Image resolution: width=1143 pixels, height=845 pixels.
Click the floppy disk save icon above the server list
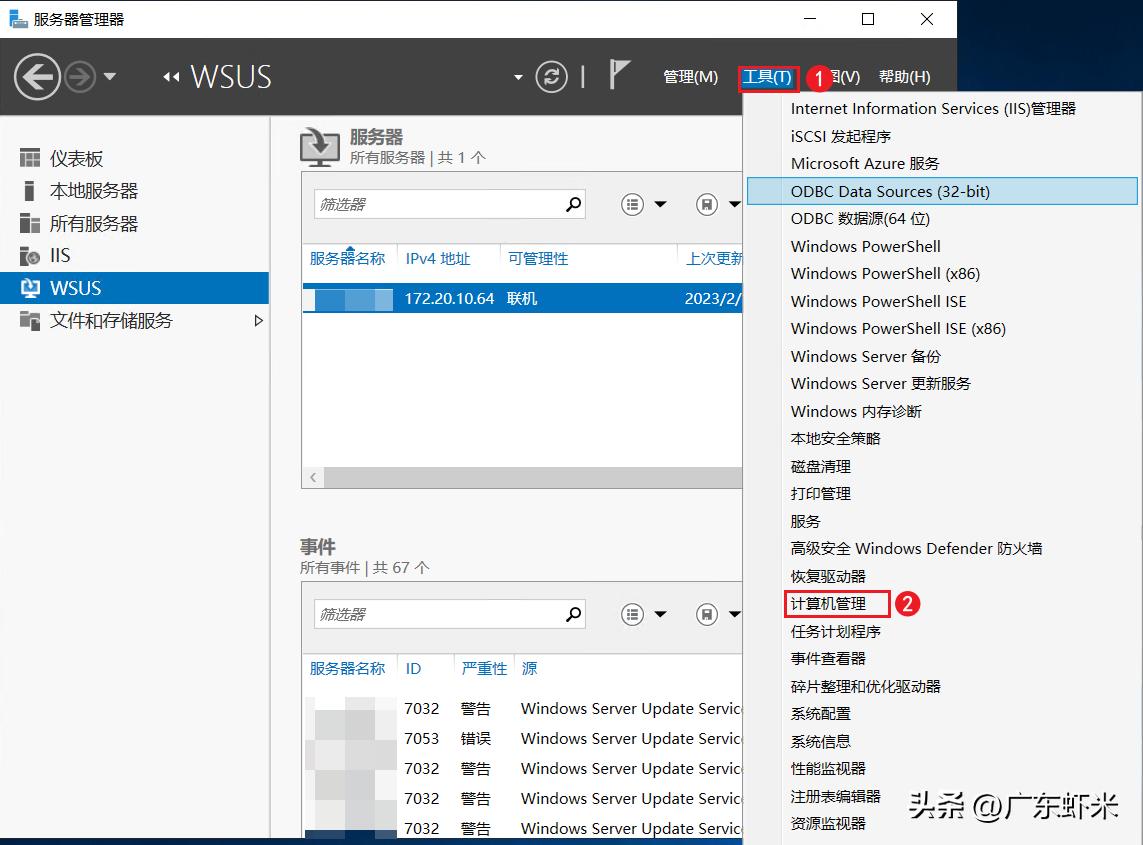709,204
